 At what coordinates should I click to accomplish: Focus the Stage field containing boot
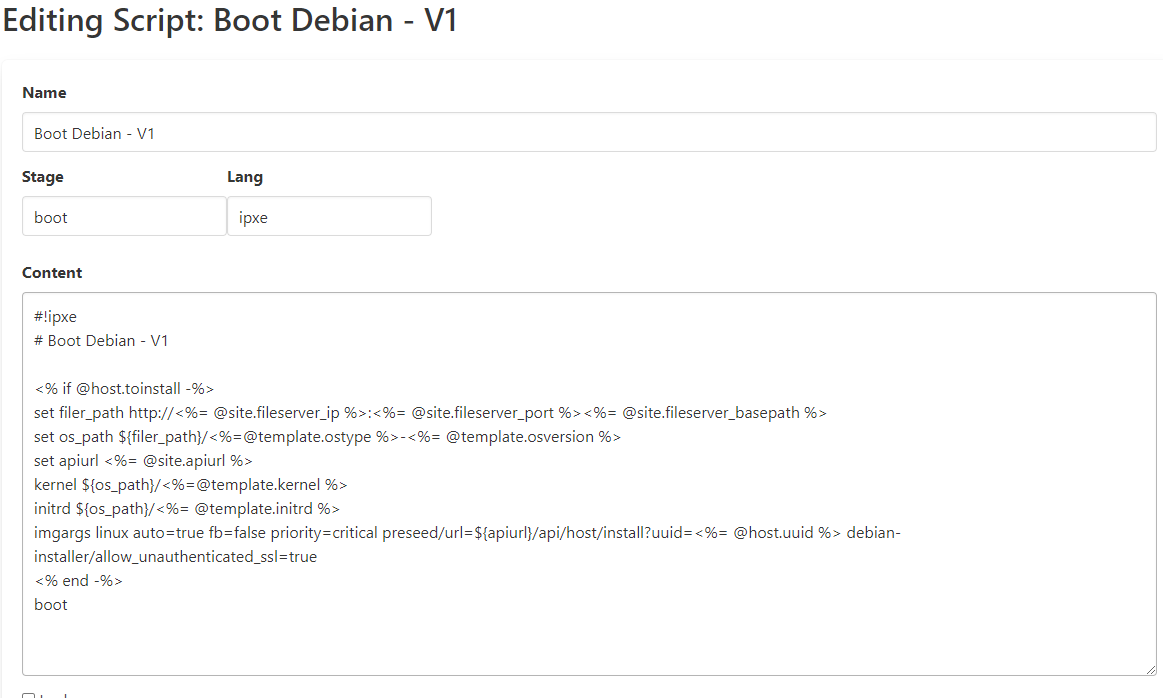[x=124, y=216]
